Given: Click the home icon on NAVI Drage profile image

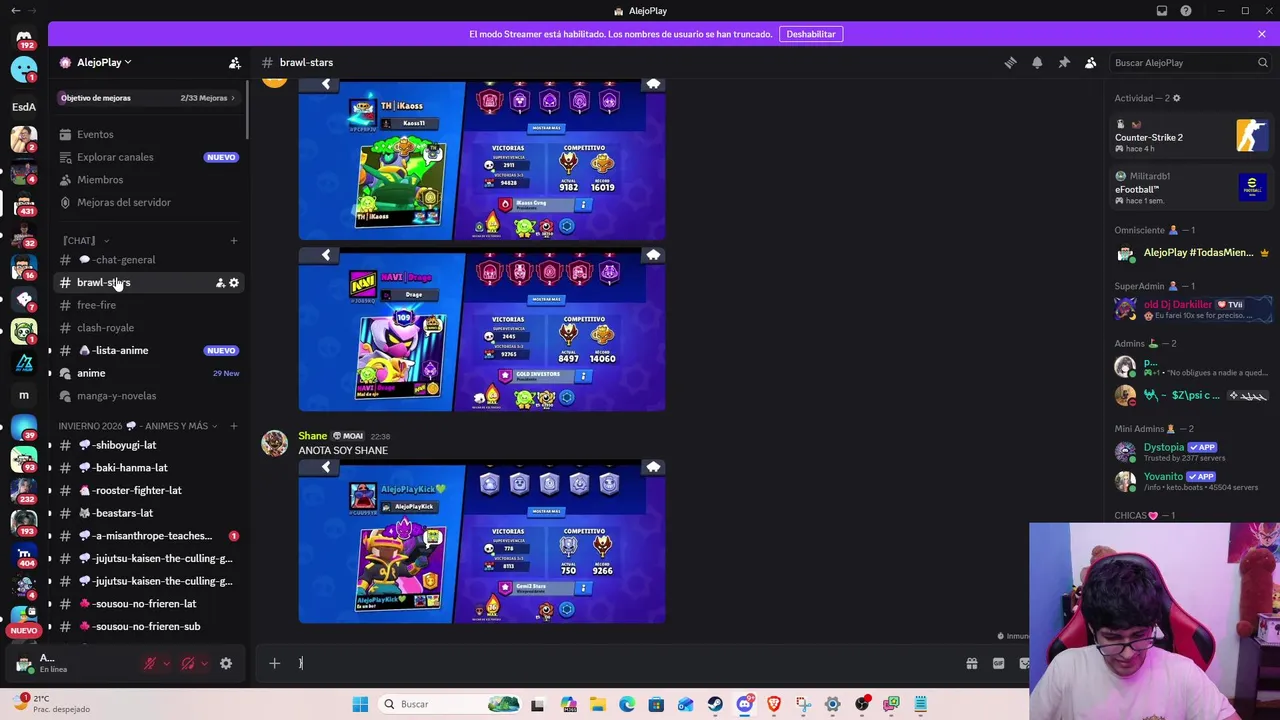Looking at the screenshot, I should 653,255.
